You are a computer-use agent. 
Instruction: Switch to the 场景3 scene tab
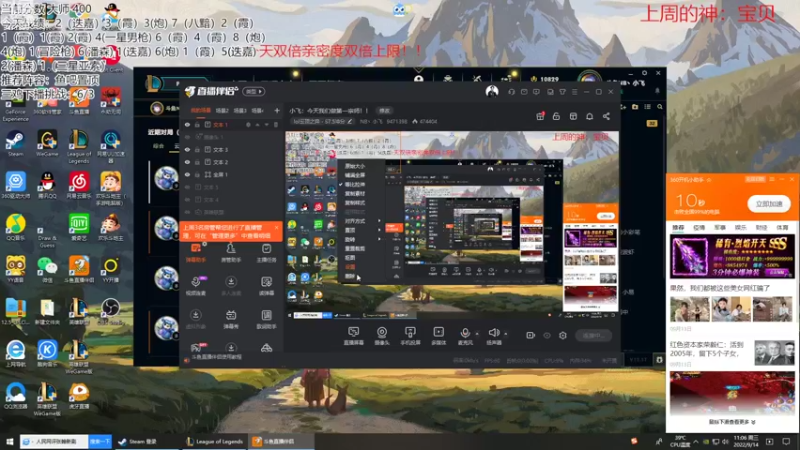coord(240,110)
